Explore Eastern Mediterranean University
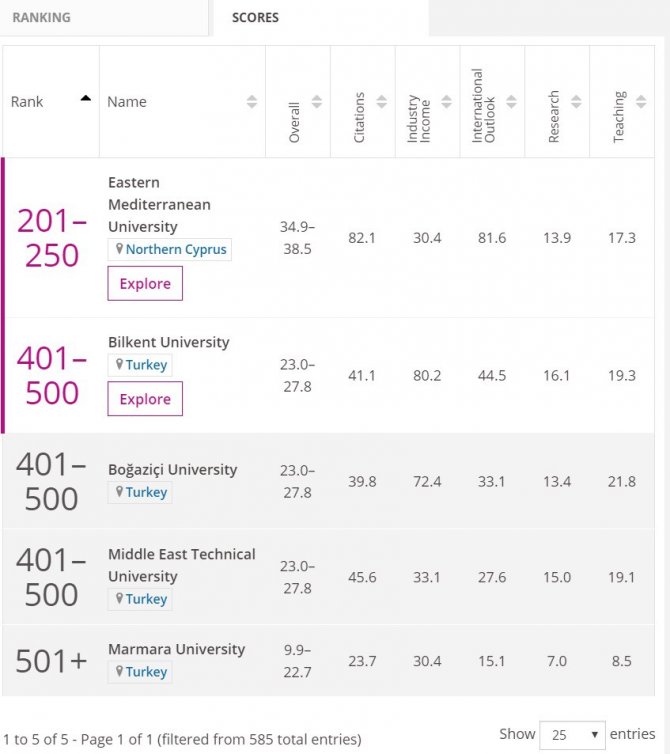This screenshot has width=670, height=754. pos(145,284)
